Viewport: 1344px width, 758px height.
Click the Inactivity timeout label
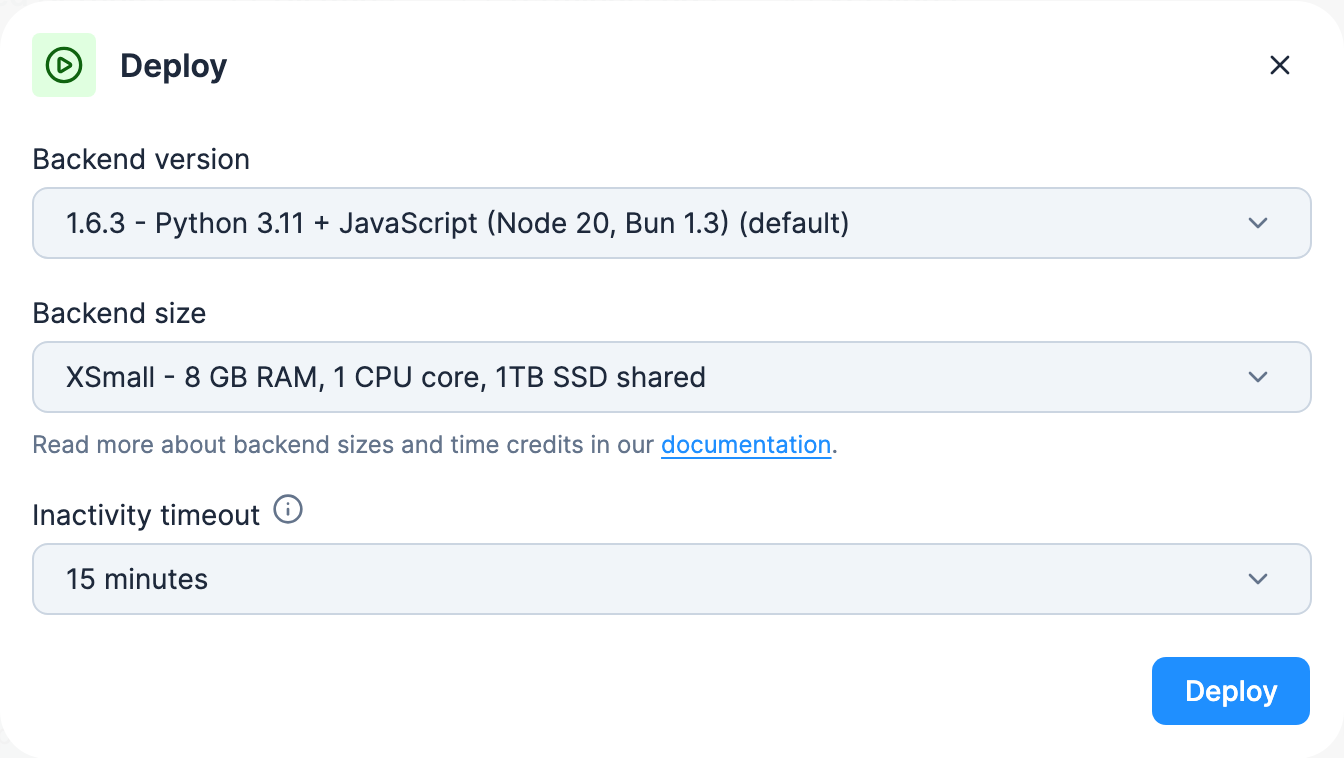pos(146,515)
